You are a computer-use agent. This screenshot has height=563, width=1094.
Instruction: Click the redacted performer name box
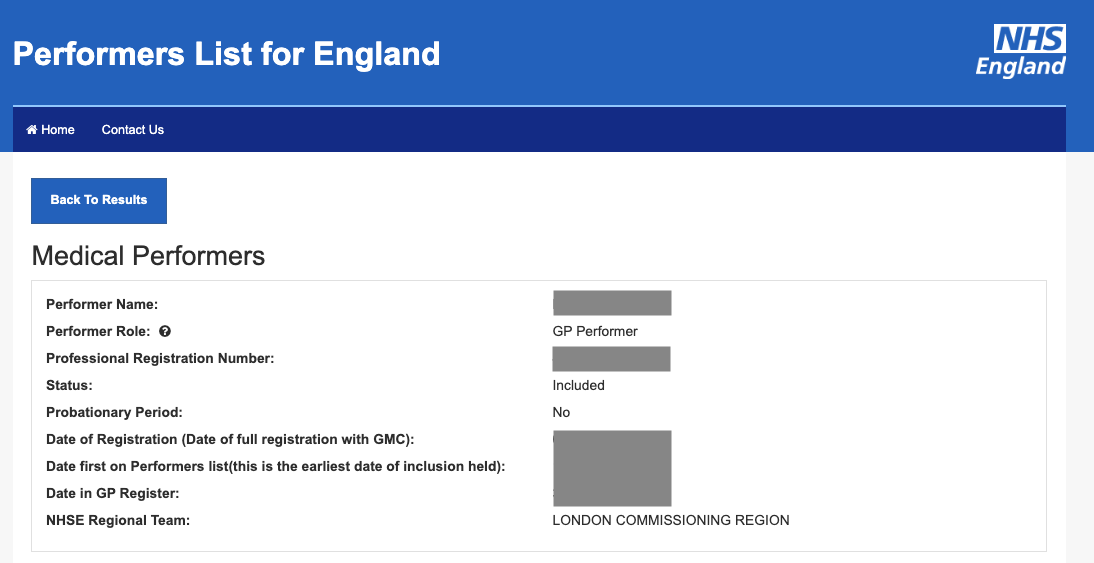click(x=612, y=303)
